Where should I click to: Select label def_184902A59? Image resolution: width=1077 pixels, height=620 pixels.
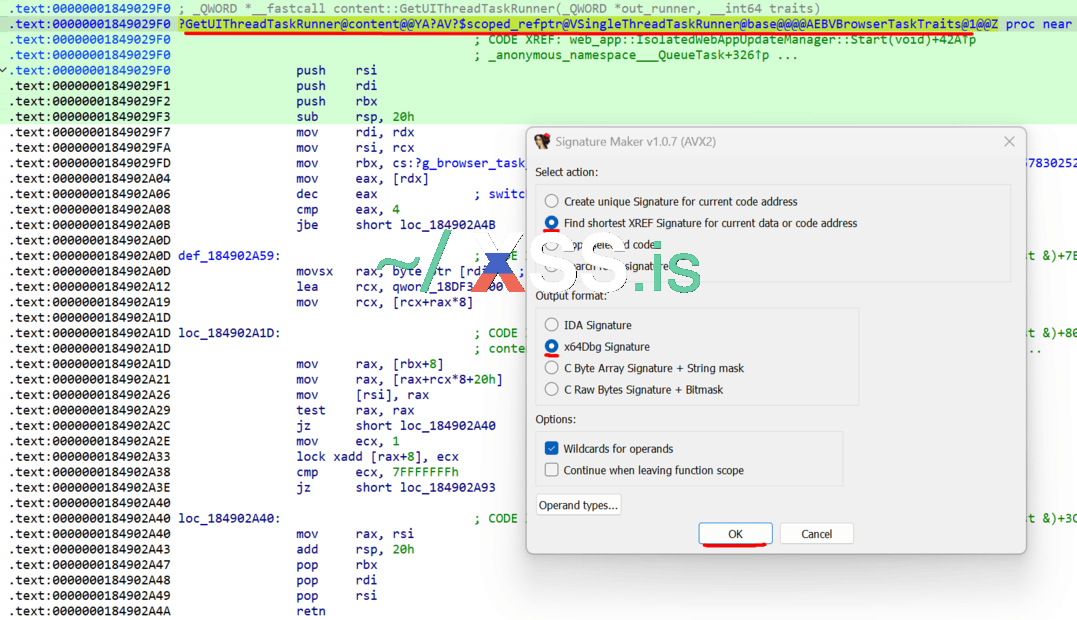coord(229,255)
